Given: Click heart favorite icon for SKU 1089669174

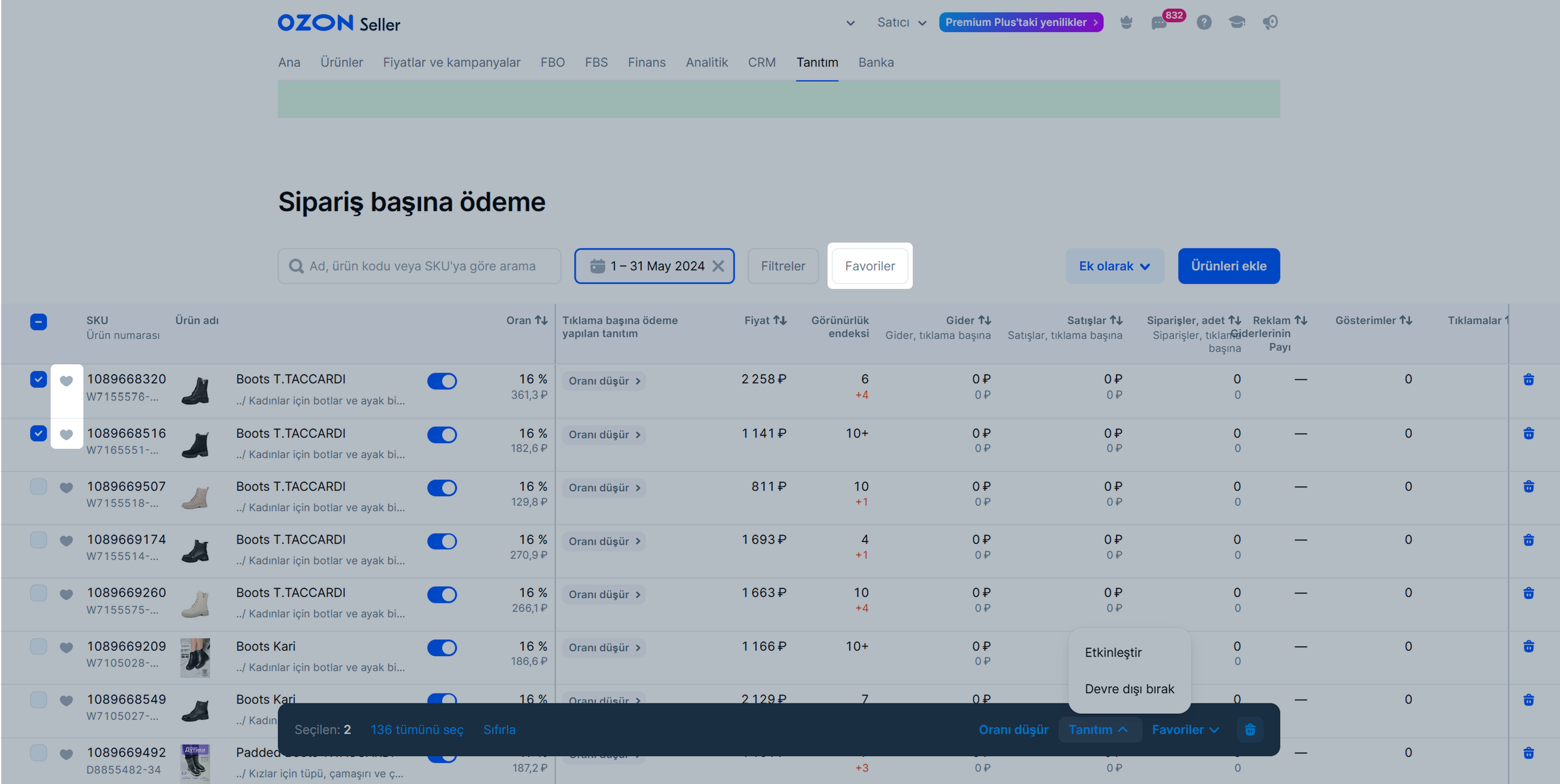Looking at the screenshot, I should coord(67,541).
